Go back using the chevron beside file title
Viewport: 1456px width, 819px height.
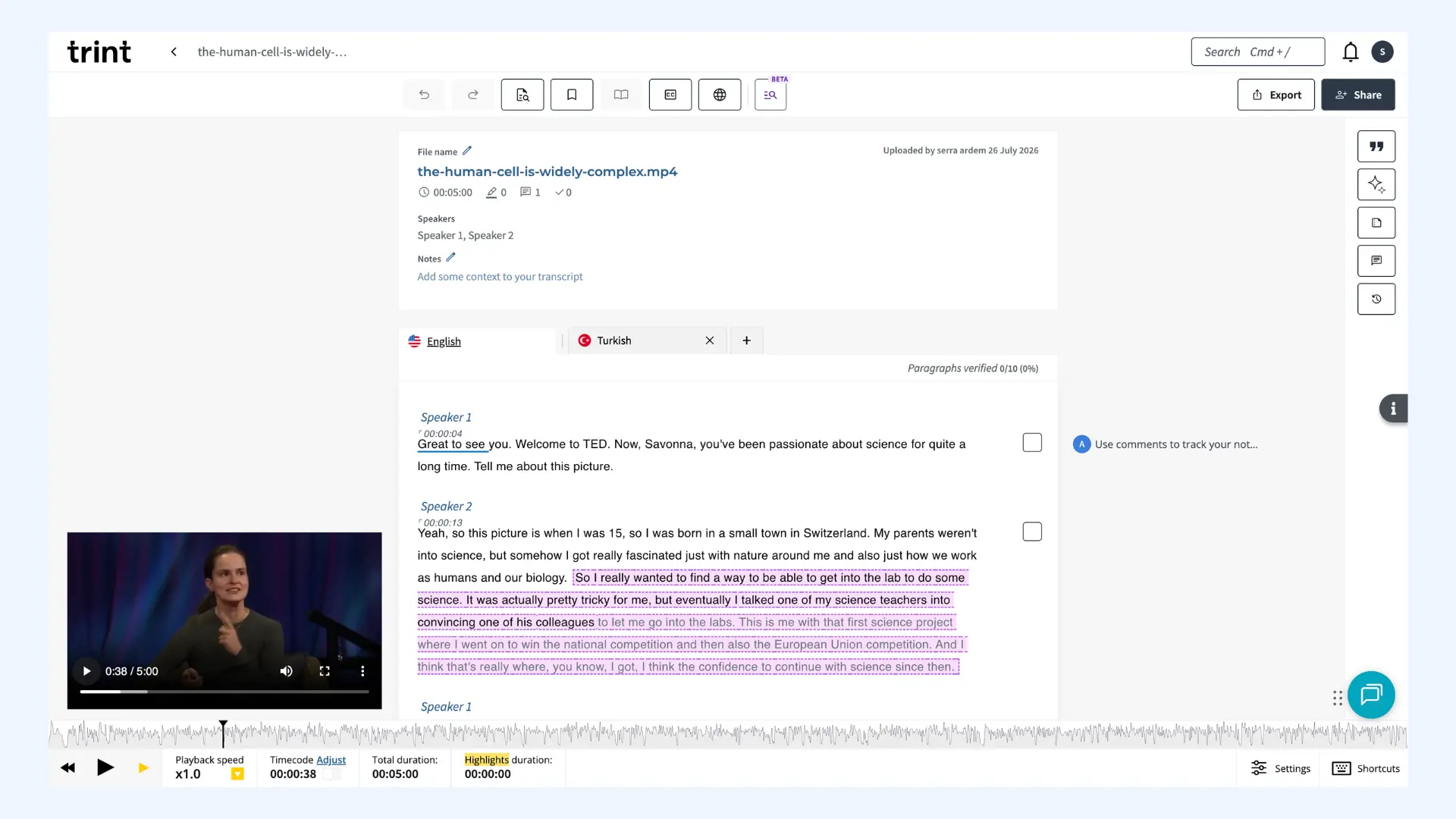point(174,52)
